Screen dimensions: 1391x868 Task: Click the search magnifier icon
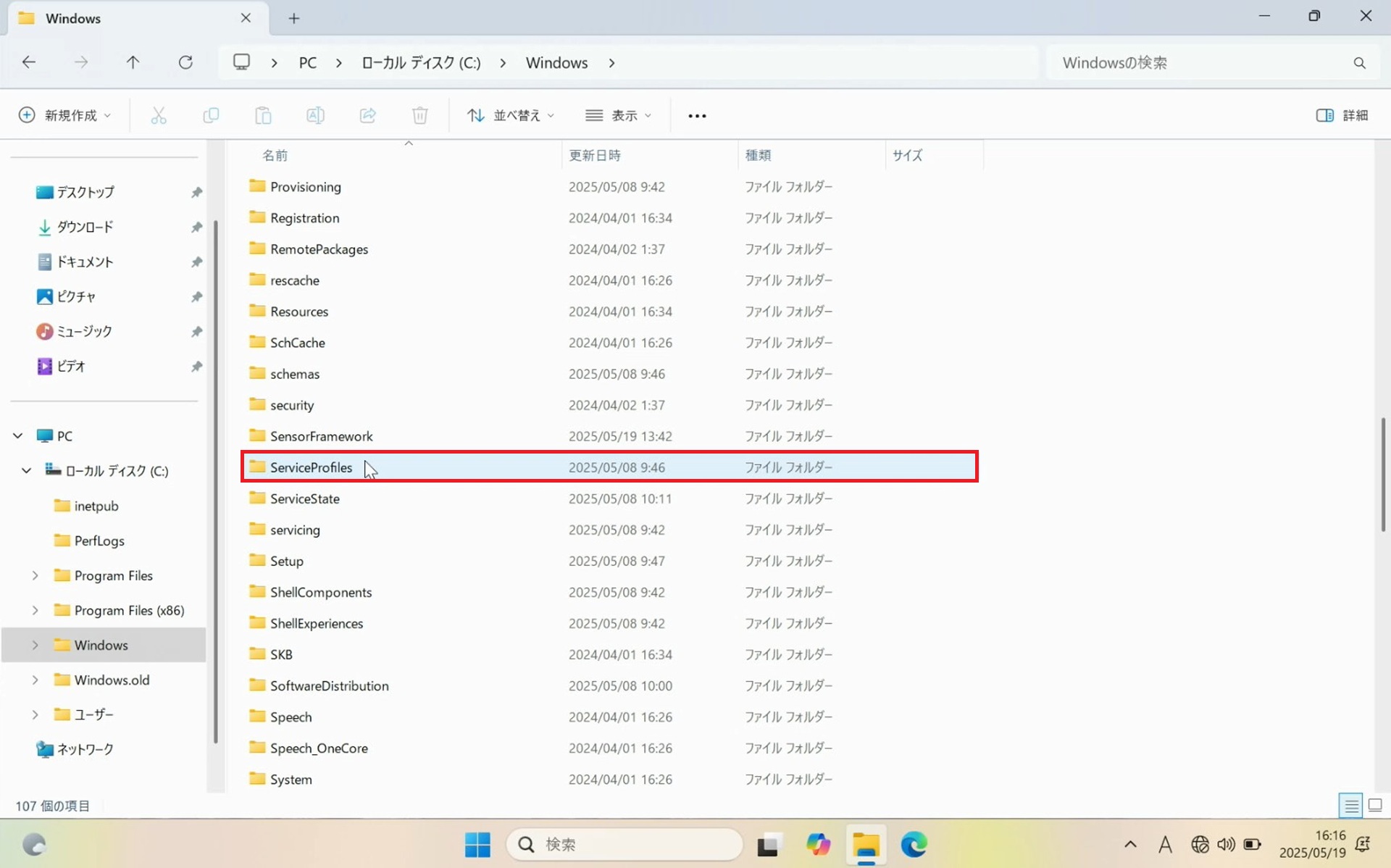[1360, 63]
